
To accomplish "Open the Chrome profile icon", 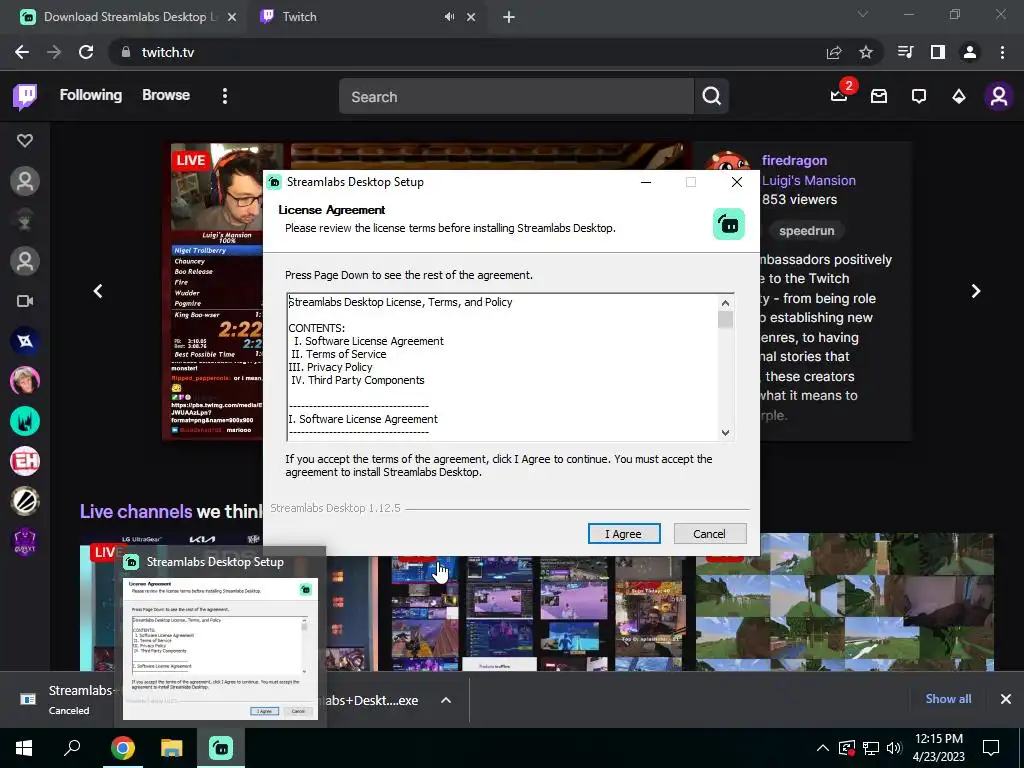I will [x=970, y=52].
